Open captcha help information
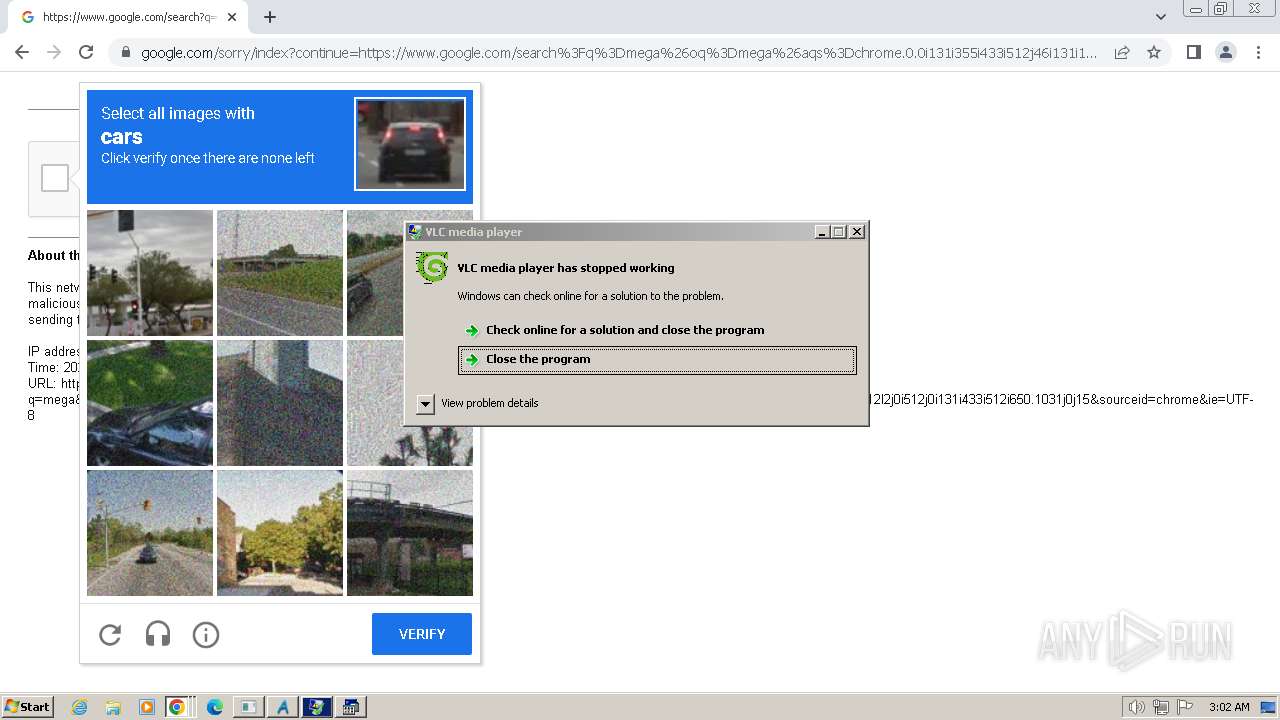 tap(206, 634)
